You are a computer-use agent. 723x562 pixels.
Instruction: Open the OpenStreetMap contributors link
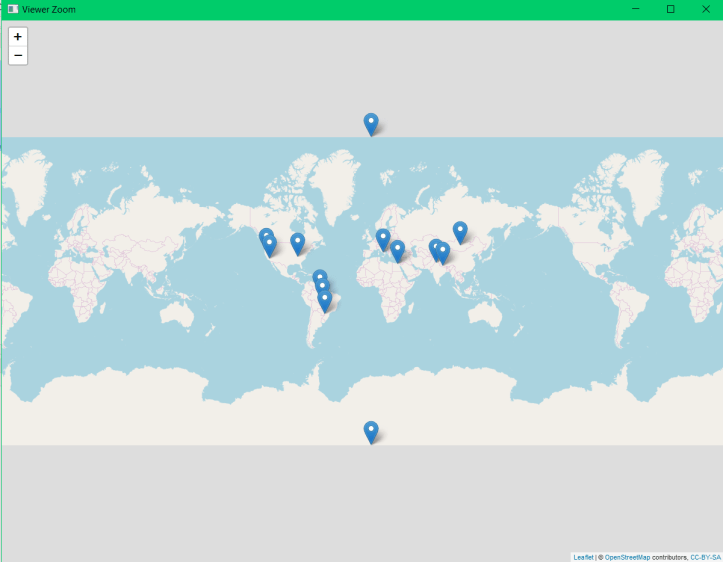pyautogui.click(x=627, y=557)
